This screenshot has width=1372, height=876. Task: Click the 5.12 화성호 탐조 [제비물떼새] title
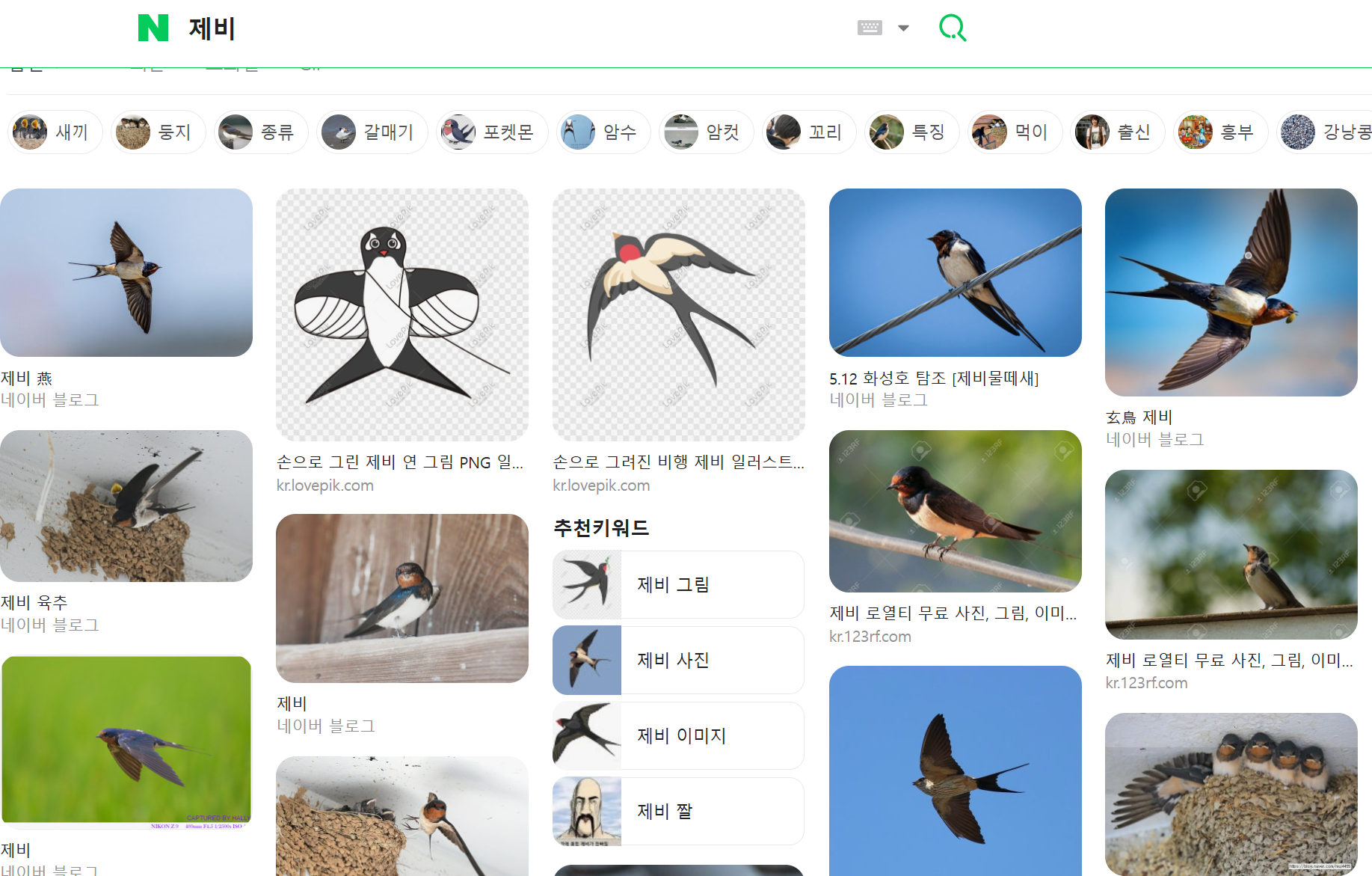[x=935, y=379]
